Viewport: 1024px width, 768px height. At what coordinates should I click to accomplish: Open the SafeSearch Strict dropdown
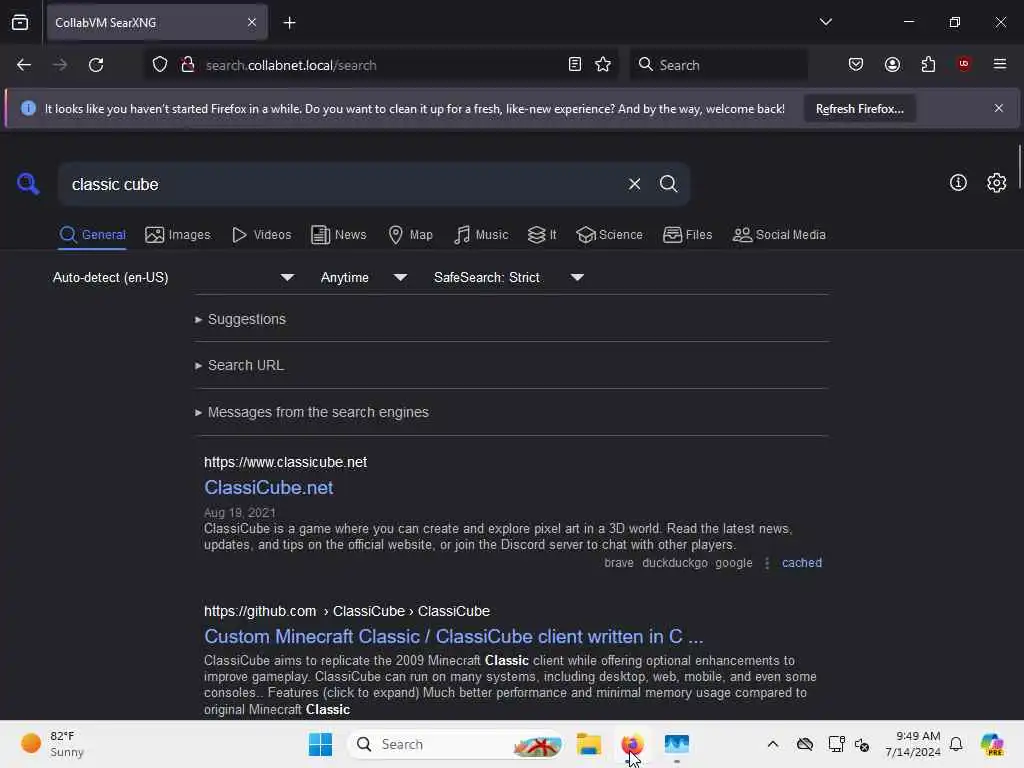509,278
